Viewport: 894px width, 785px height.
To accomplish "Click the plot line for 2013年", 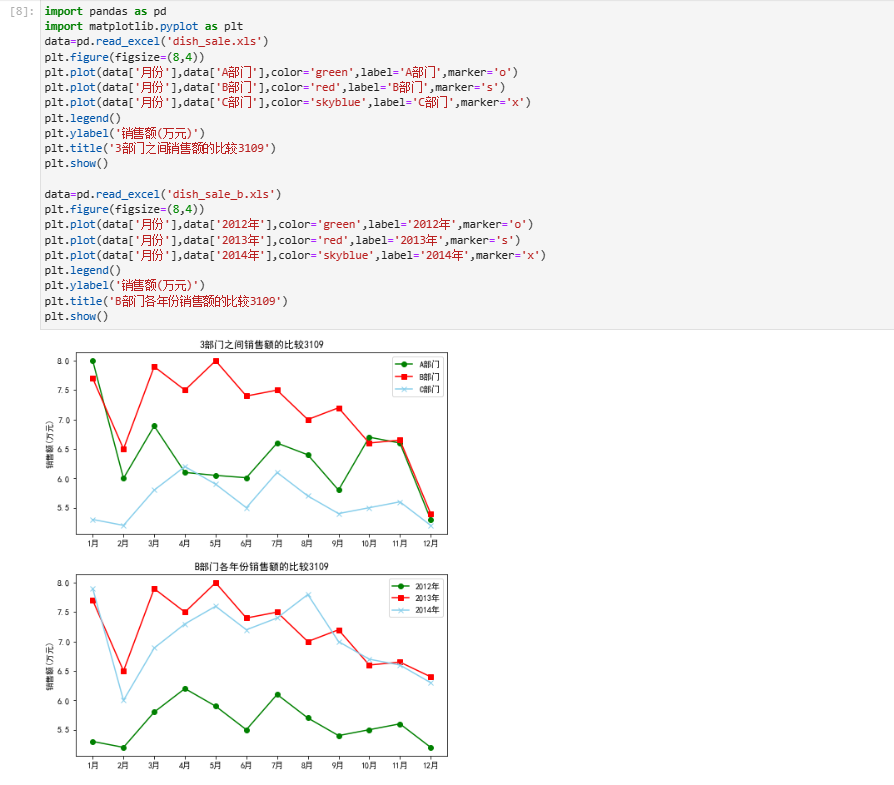I will 282,240.
